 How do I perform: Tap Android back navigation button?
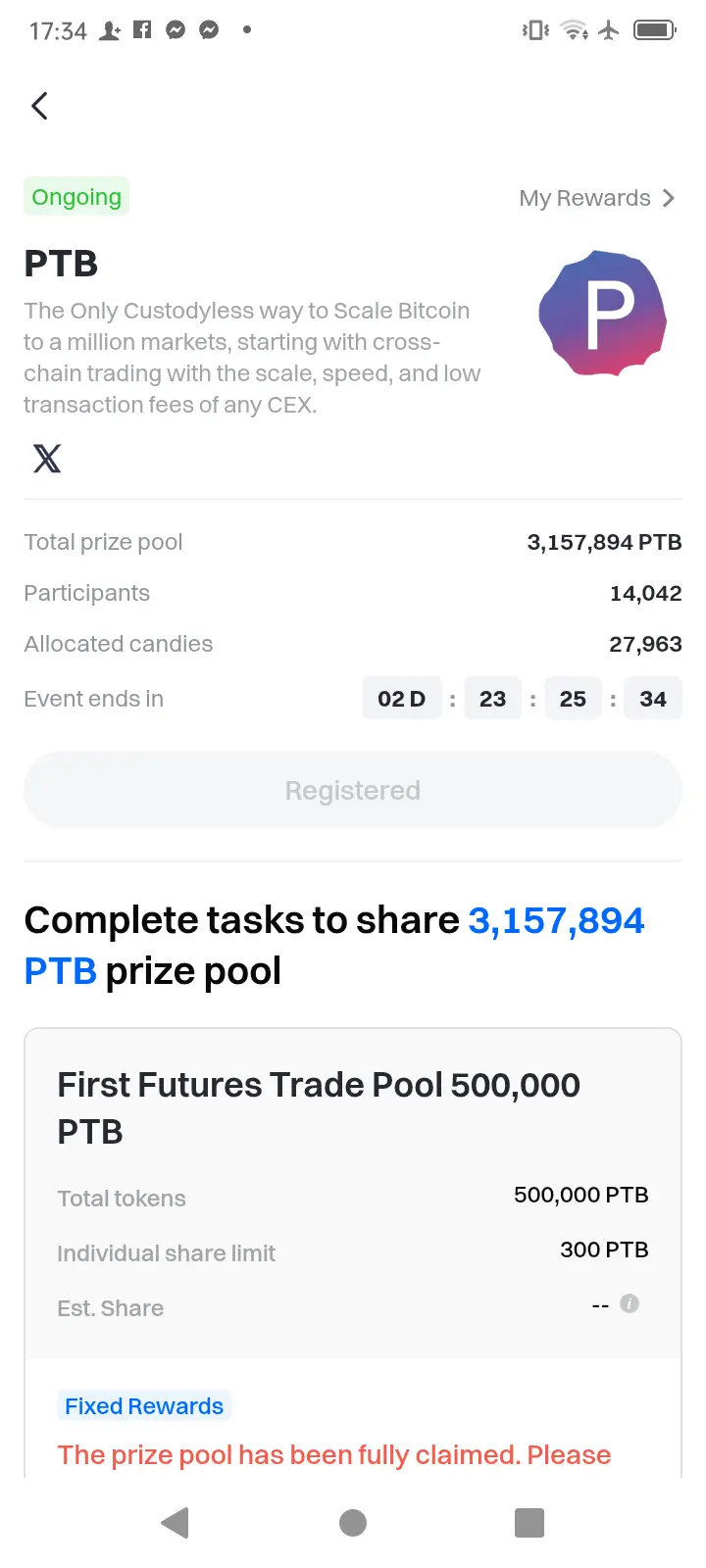coord(175,1523)
